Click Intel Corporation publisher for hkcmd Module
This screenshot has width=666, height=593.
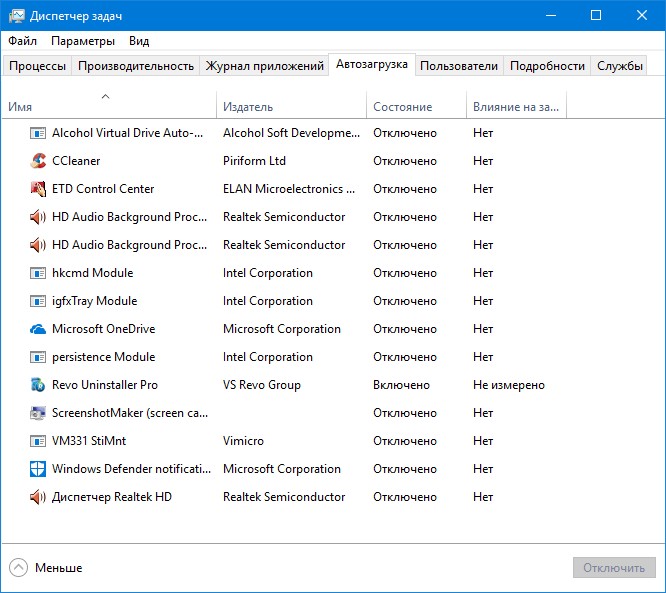click(268, 273)
